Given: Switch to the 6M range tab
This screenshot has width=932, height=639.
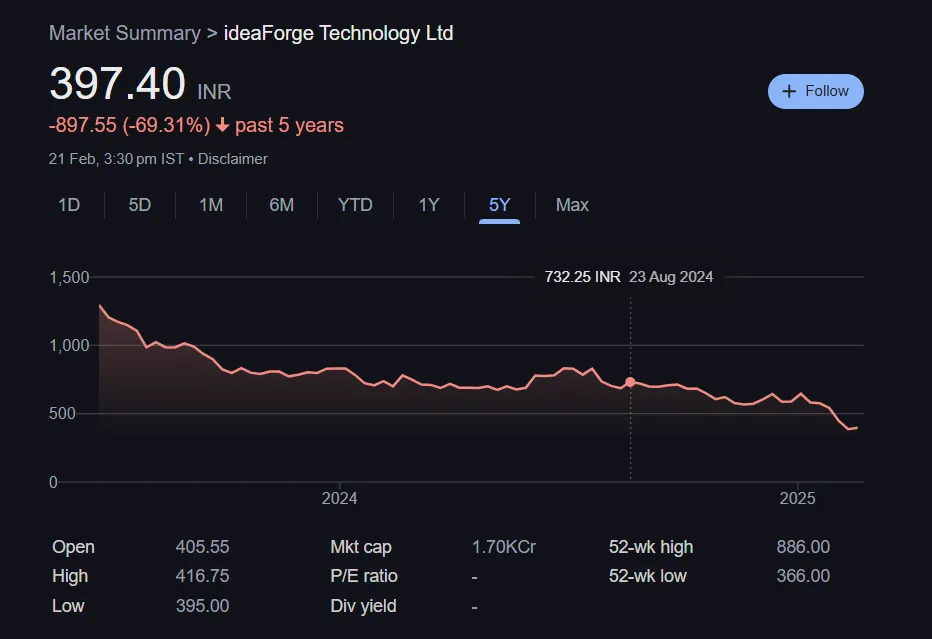Looking at the screenshot, I should pyautogui.click(x=281, y=205).
